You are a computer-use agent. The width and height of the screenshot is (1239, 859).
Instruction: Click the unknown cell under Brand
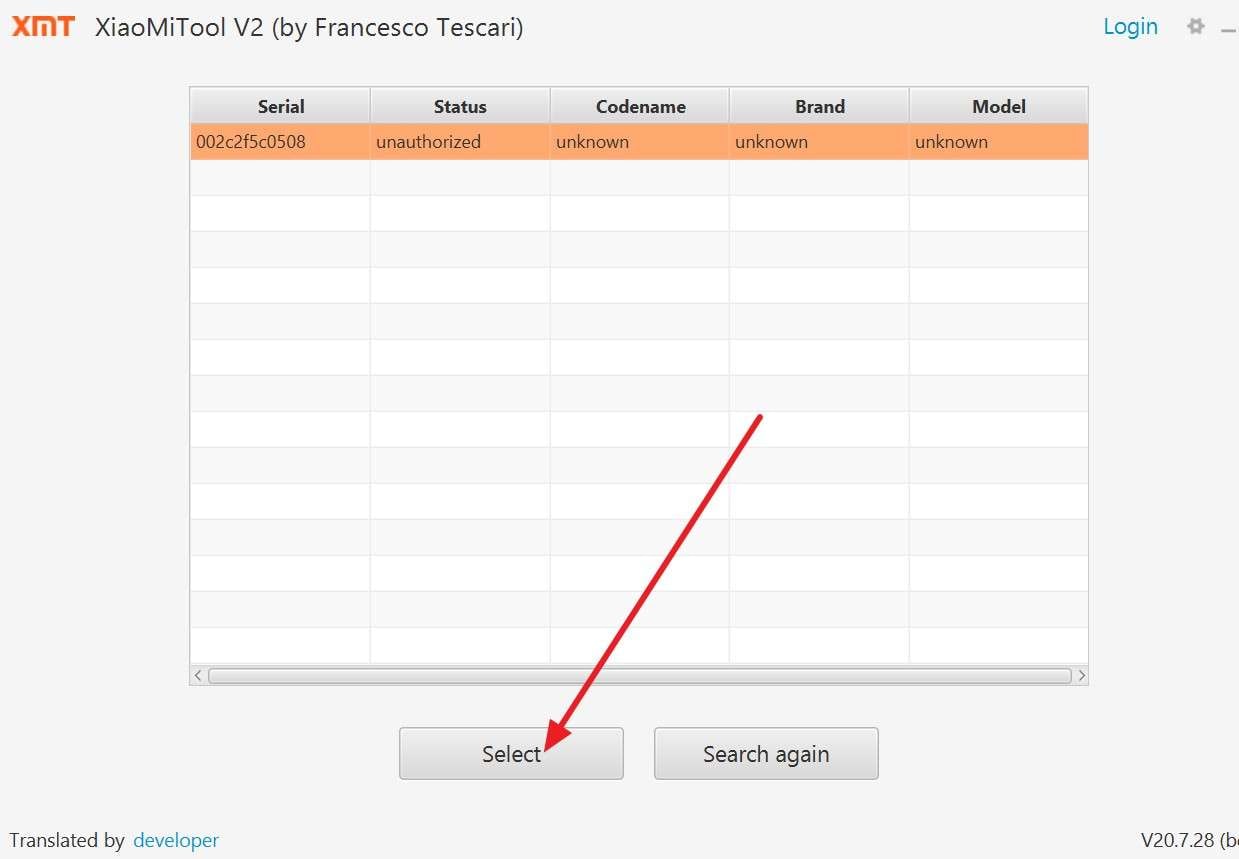(819, 142)
